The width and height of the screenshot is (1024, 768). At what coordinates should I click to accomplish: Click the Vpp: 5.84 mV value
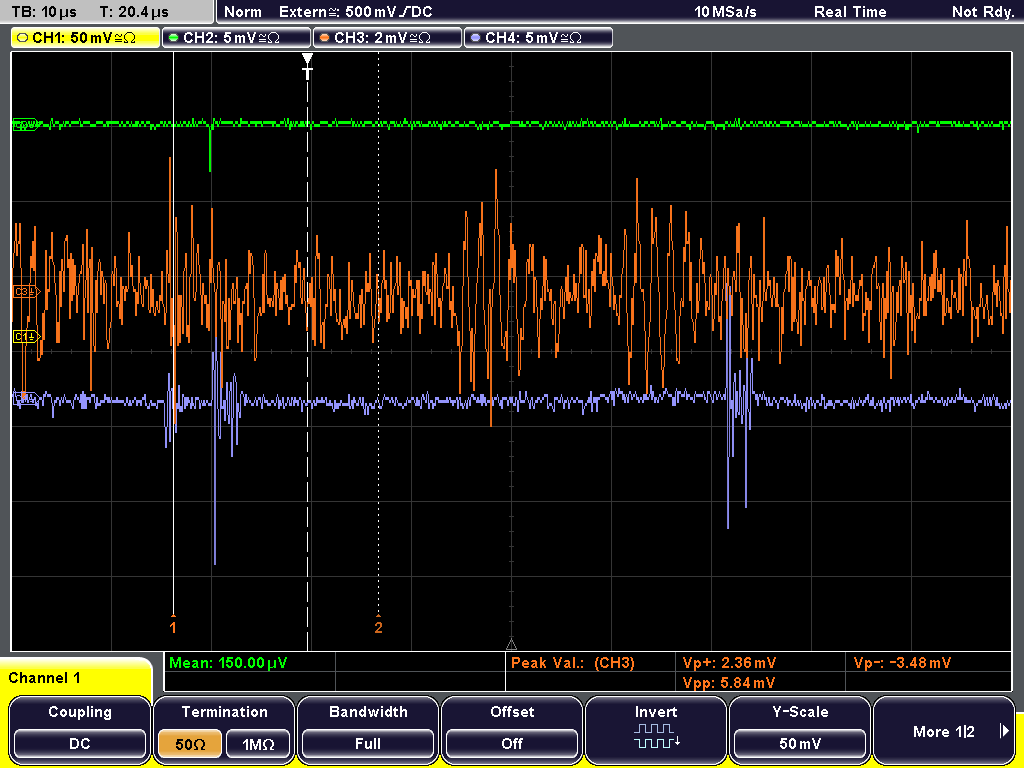pos(729,683)
